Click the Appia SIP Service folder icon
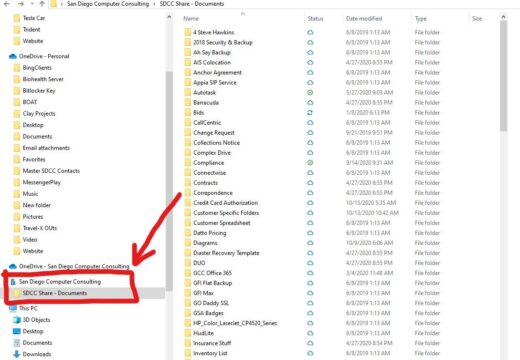520x360 pixels. coord(188,82)
